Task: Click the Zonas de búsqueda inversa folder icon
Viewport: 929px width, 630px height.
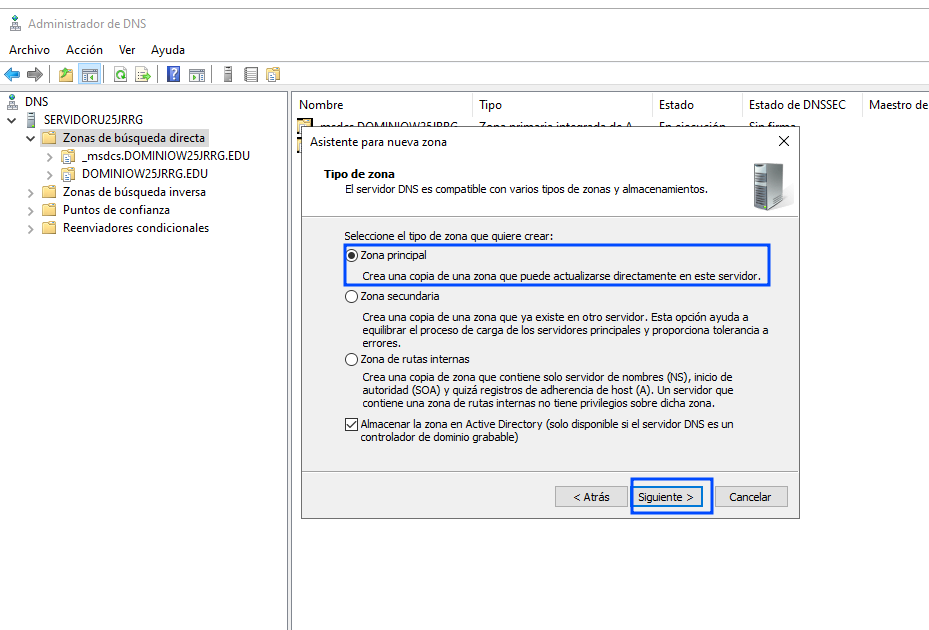Action: pos(49,192)
